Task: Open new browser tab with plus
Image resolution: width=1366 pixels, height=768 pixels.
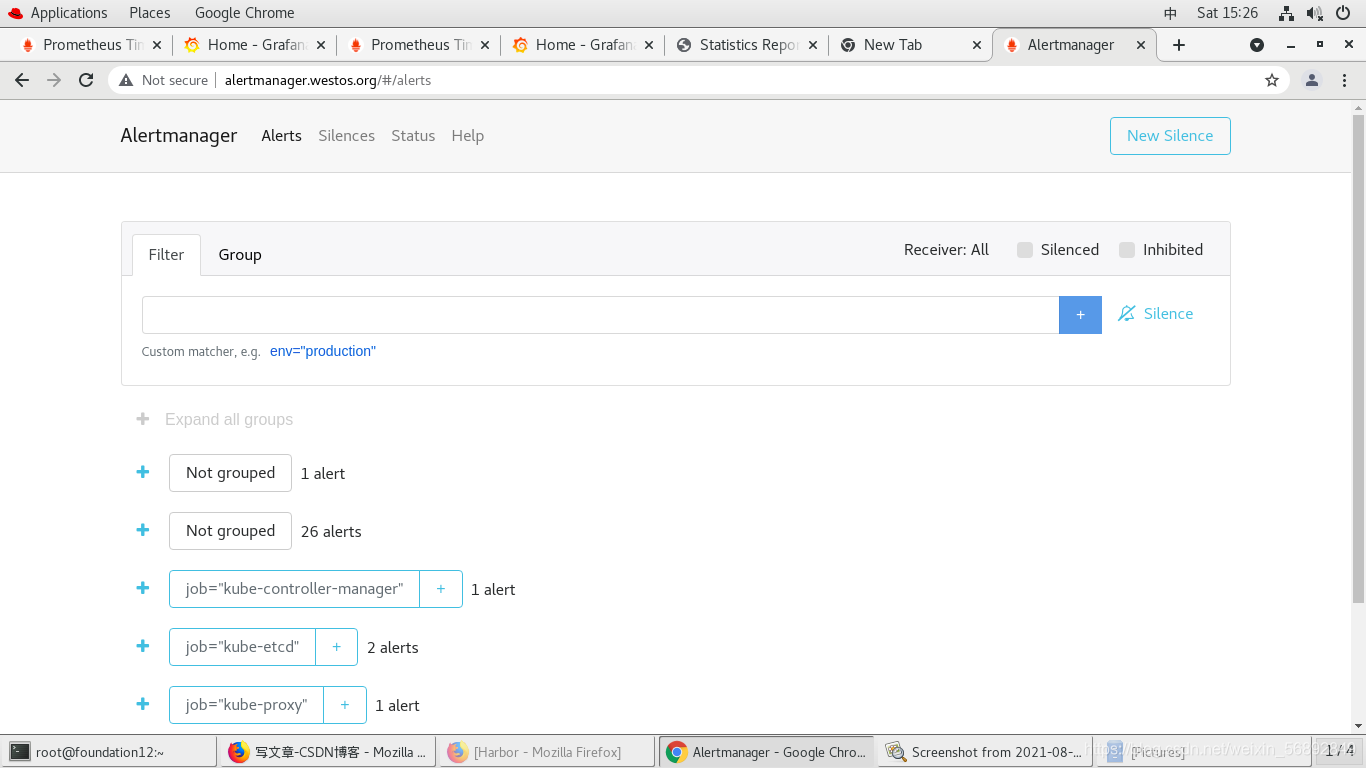Action: (1179, 45)
